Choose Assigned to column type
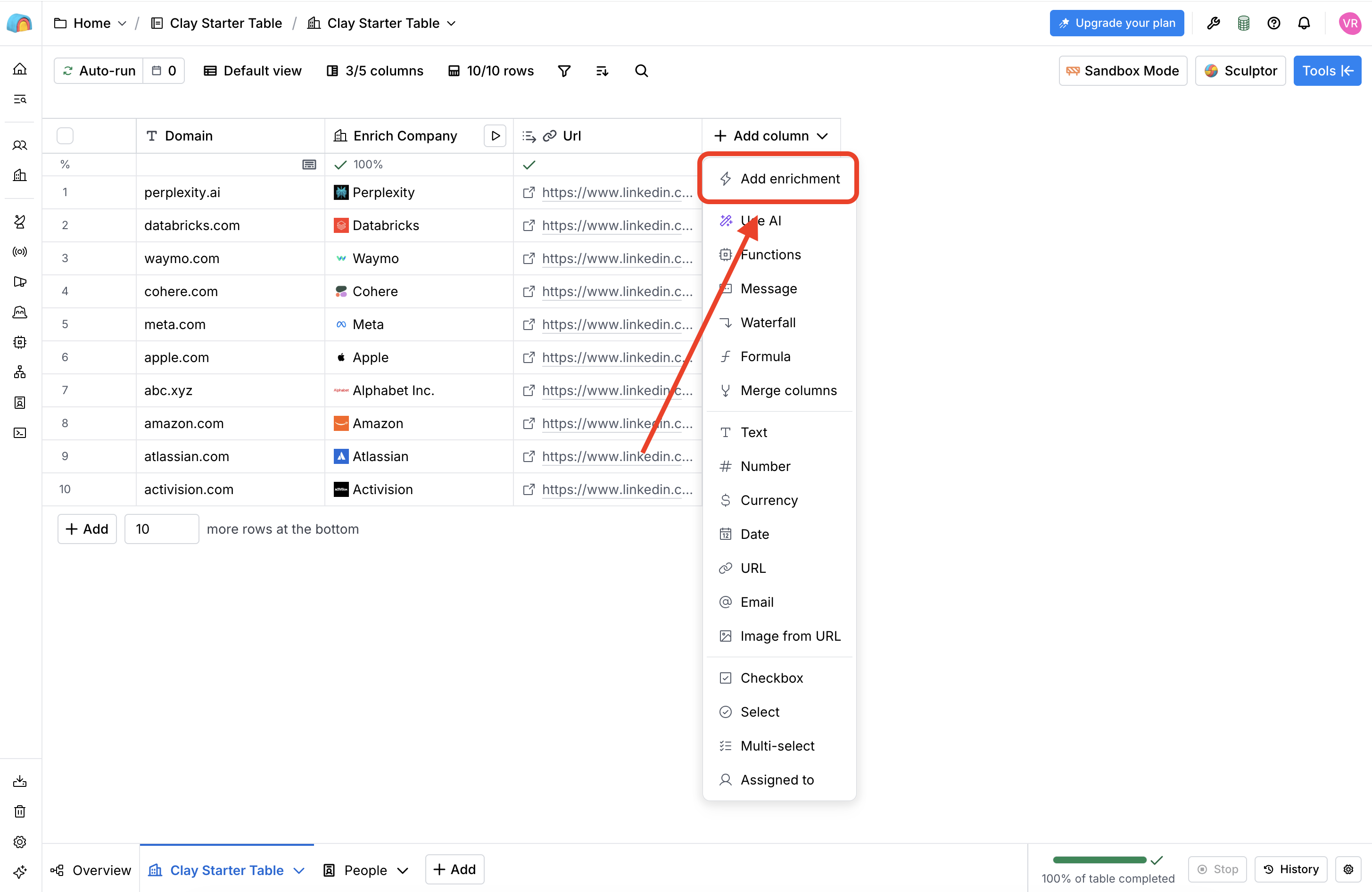Viewport: 1372px width, 892px height. 779,780
